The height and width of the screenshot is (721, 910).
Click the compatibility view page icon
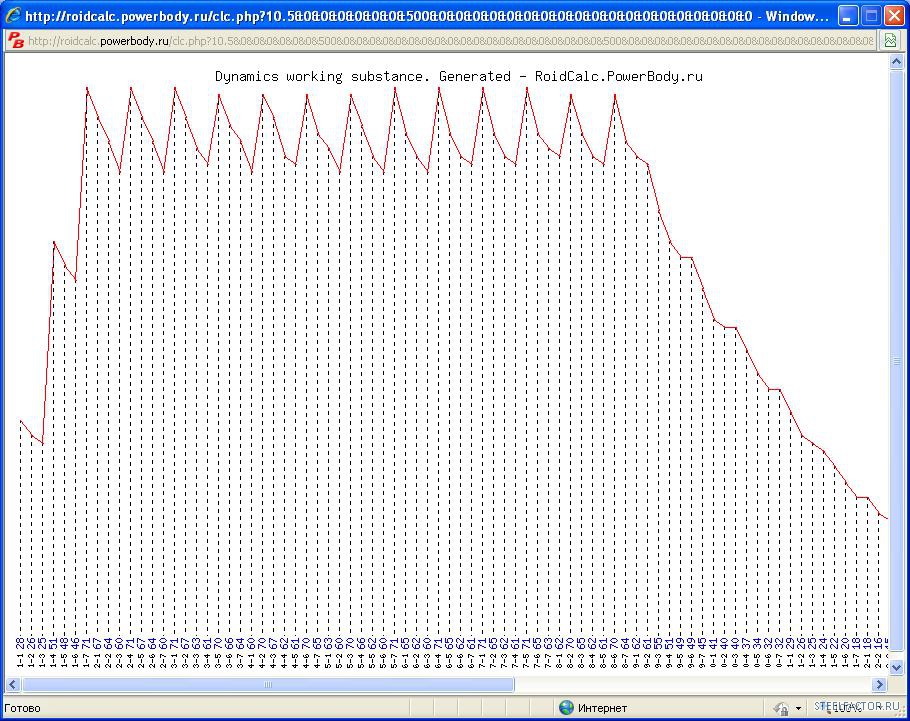coord(890,40)
